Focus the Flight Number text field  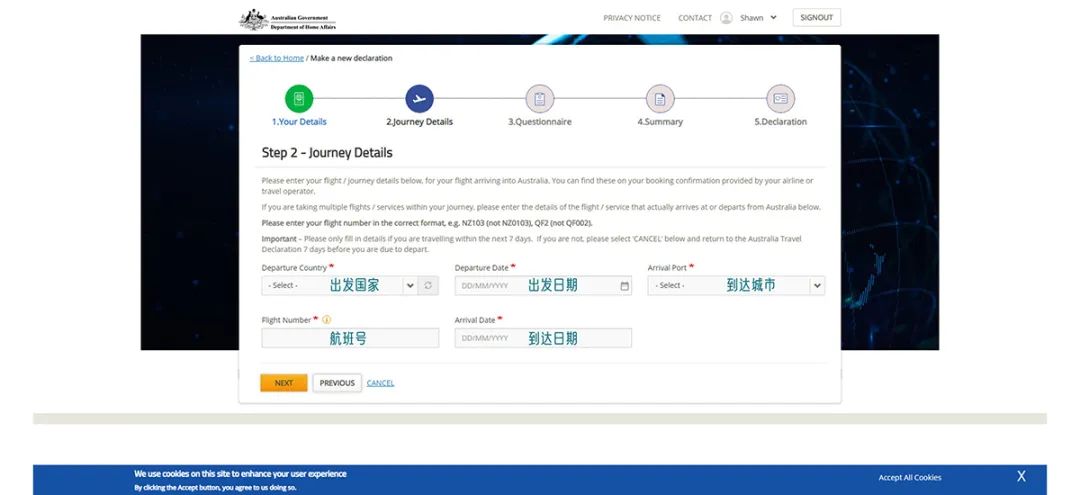[x=350, y=338]
